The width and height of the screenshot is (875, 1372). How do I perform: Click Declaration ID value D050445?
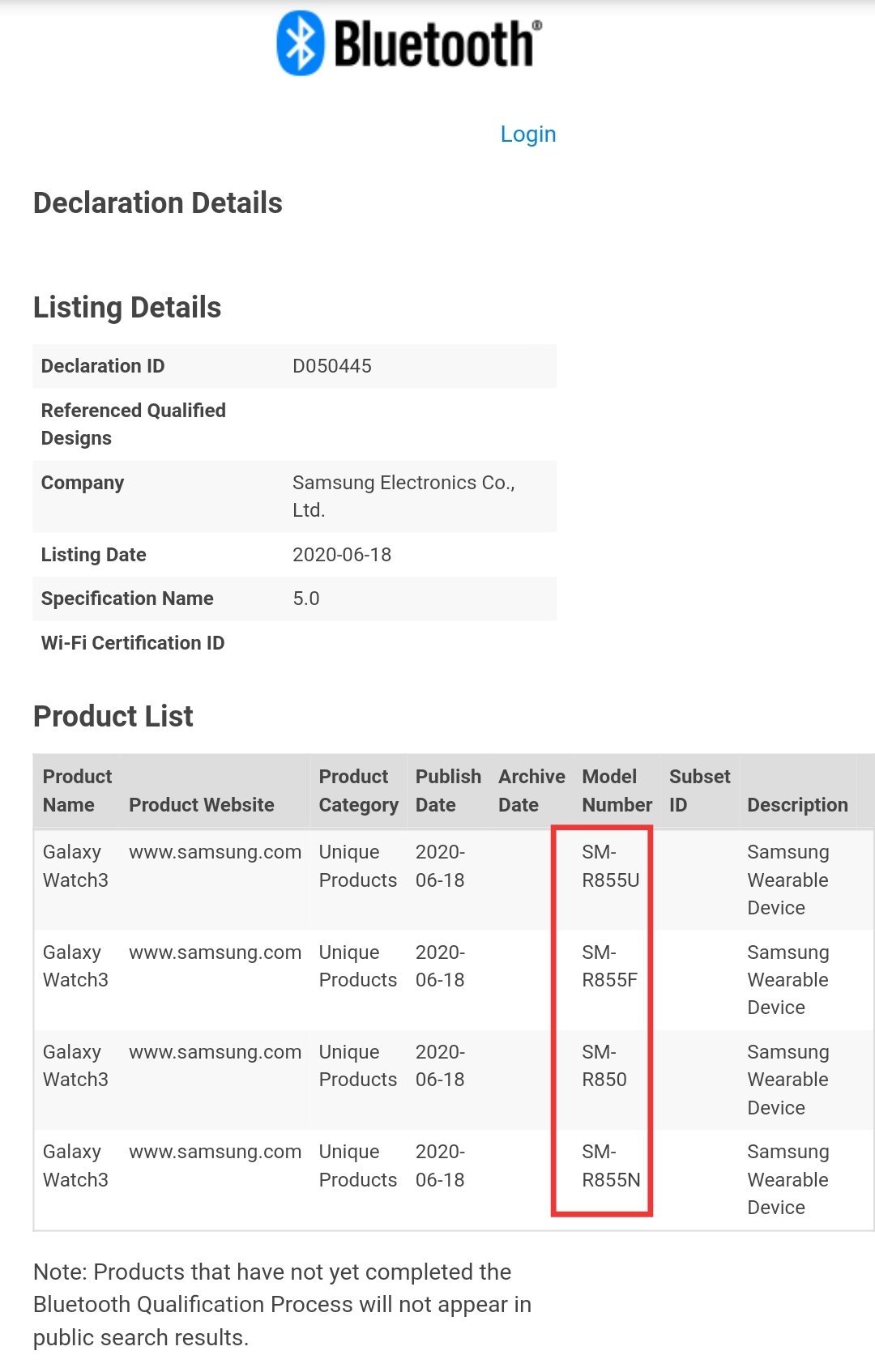(x=332, y=366)
